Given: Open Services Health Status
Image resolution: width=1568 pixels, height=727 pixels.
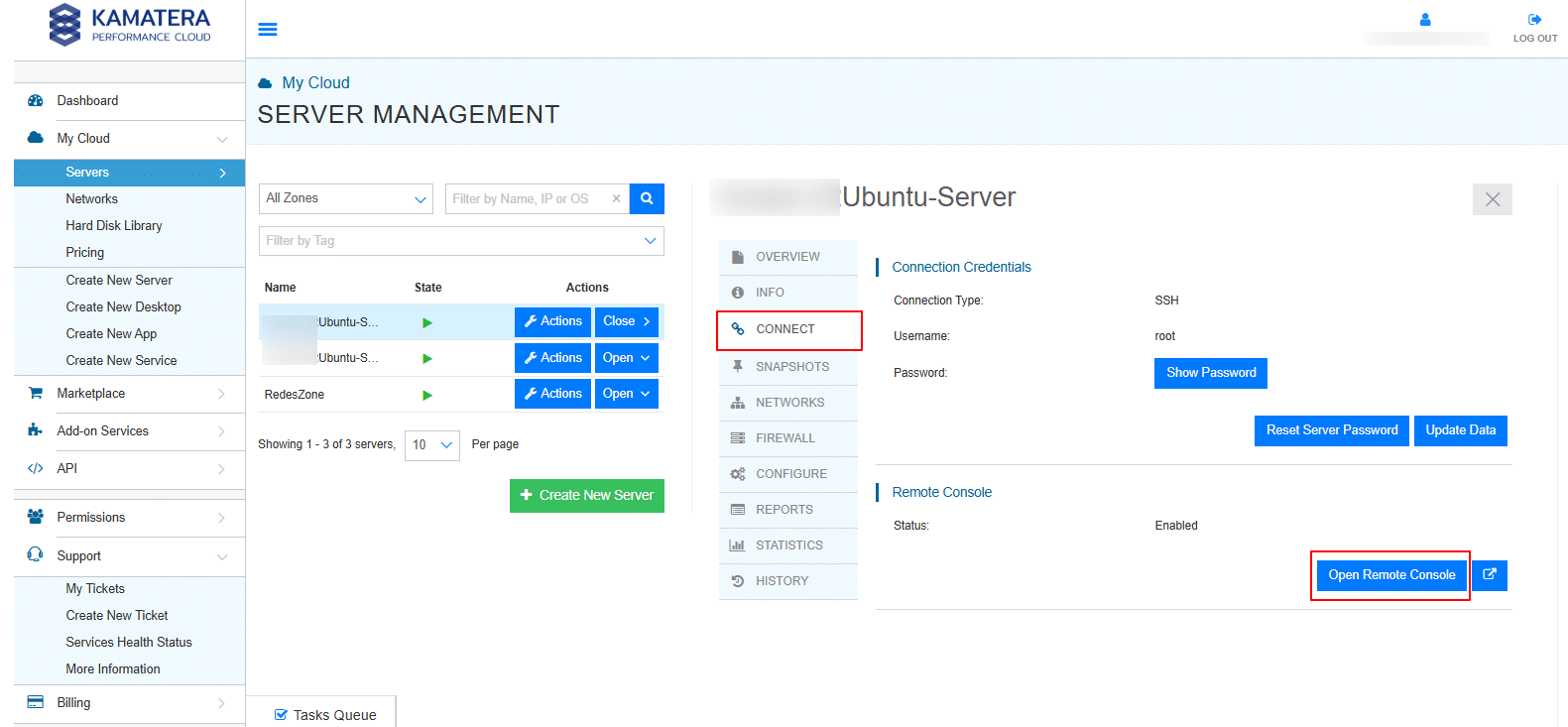Looking at the screenshot, I should (x=129, y=643).
